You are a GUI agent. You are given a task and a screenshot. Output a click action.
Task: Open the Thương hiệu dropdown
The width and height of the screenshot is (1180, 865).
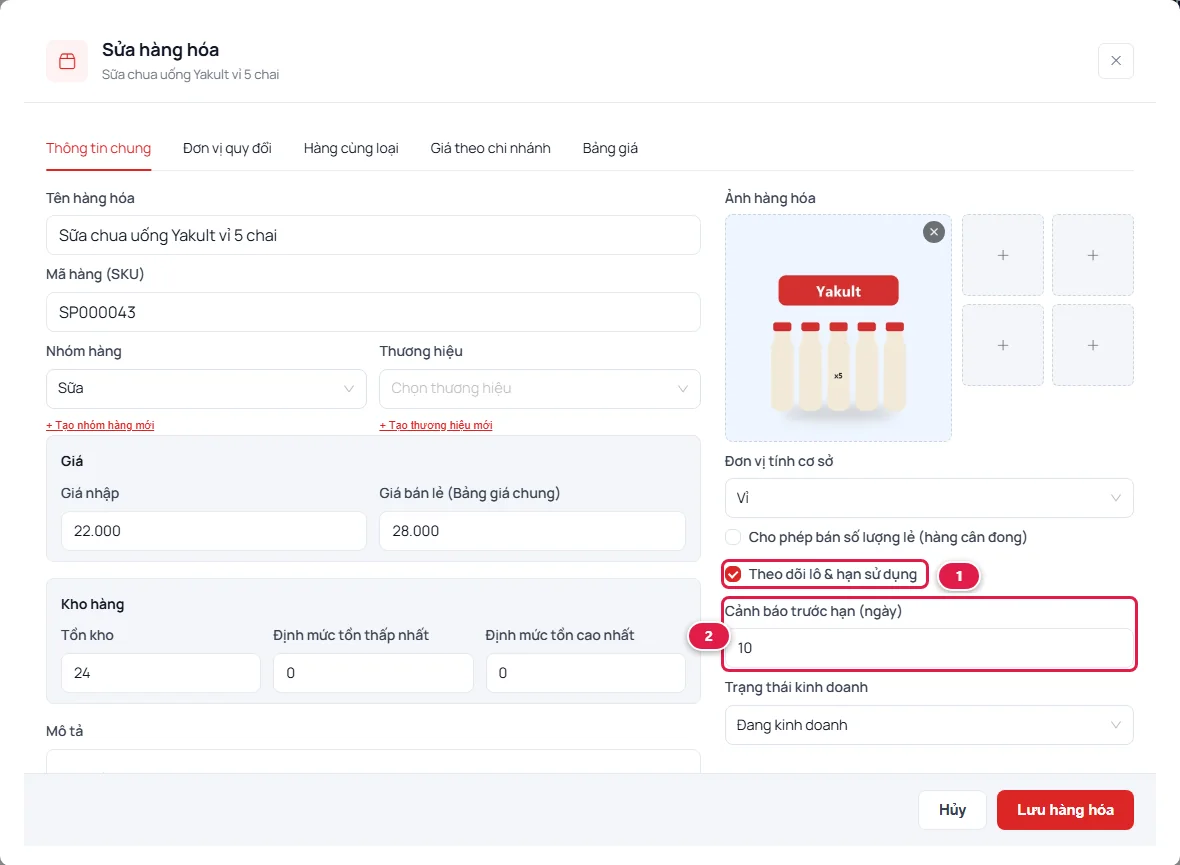click(x=540, y=388)
